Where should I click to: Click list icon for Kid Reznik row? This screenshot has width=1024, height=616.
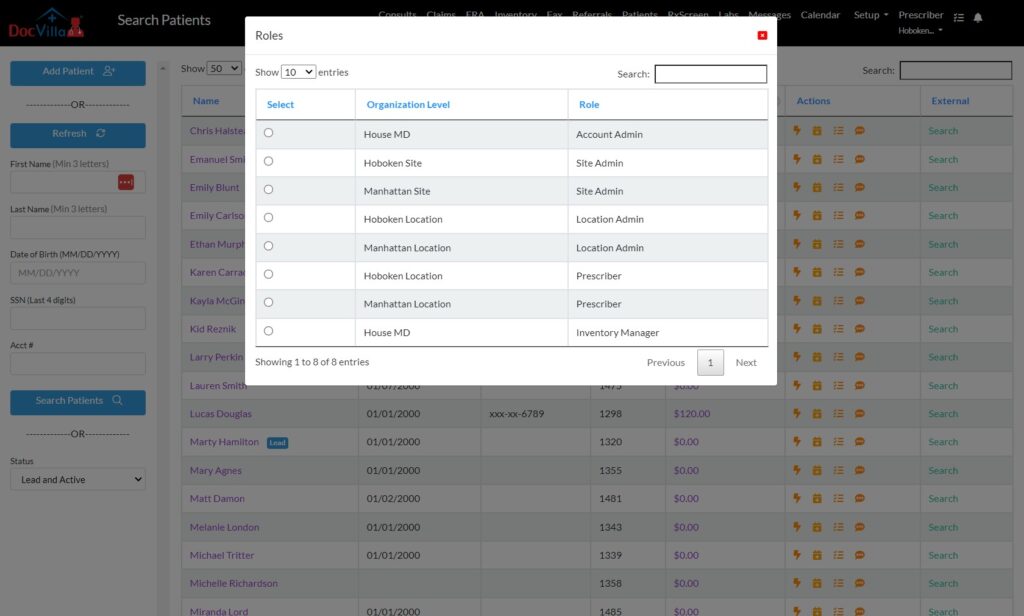(839, 329)
